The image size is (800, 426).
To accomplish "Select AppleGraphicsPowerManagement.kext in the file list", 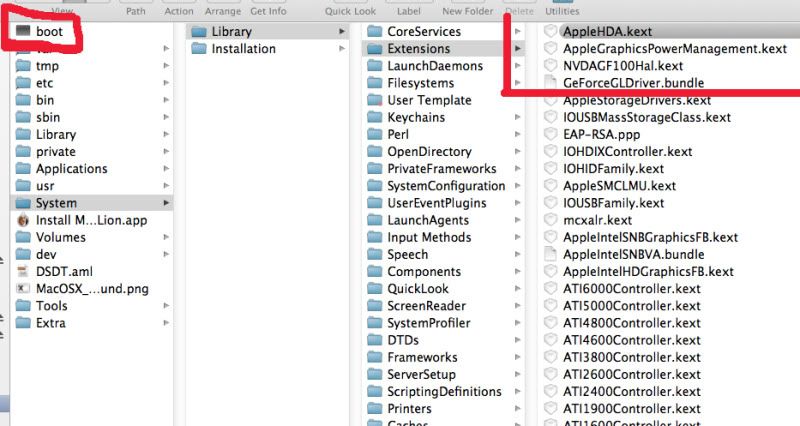I will [x=674, y=48].
